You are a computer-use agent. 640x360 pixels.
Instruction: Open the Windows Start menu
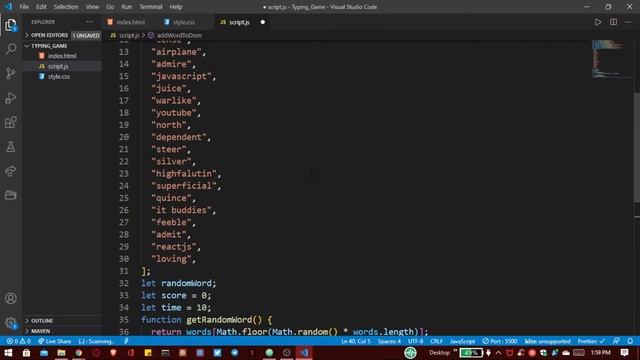point(8,353)
